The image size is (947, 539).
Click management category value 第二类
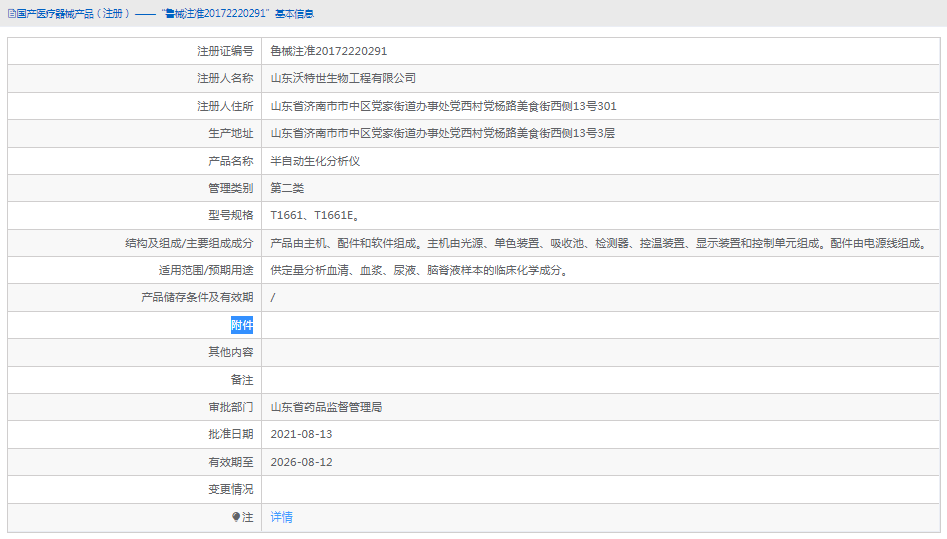[x=287, y=188]
